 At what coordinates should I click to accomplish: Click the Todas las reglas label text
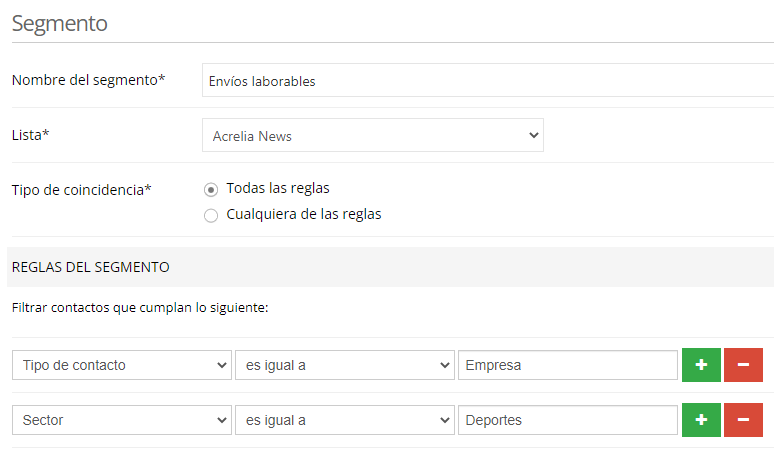point(278,188)
